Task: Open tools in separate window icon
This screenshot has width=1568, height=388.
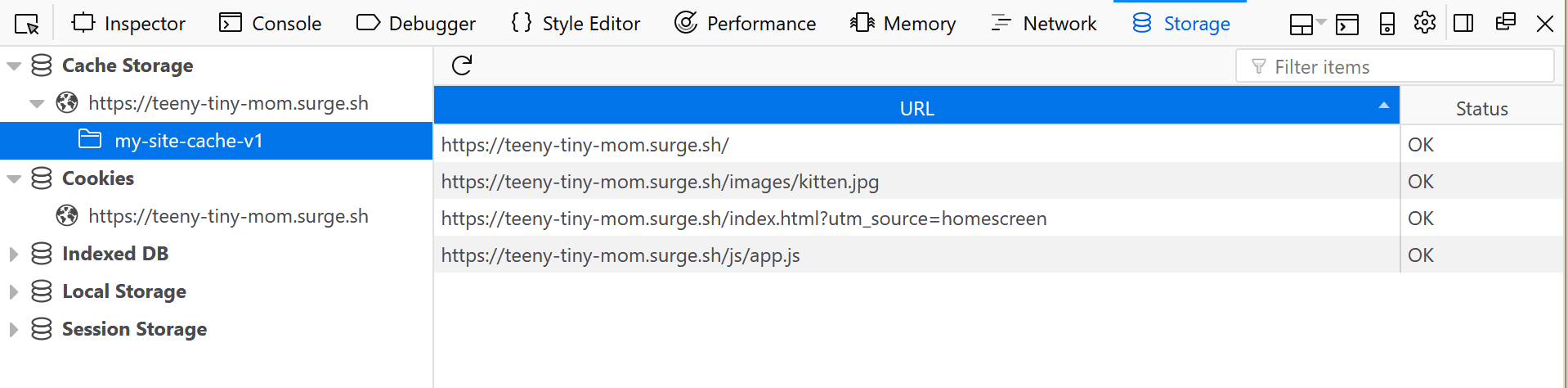Action: pyautogui.click(x=1505, y=22)
